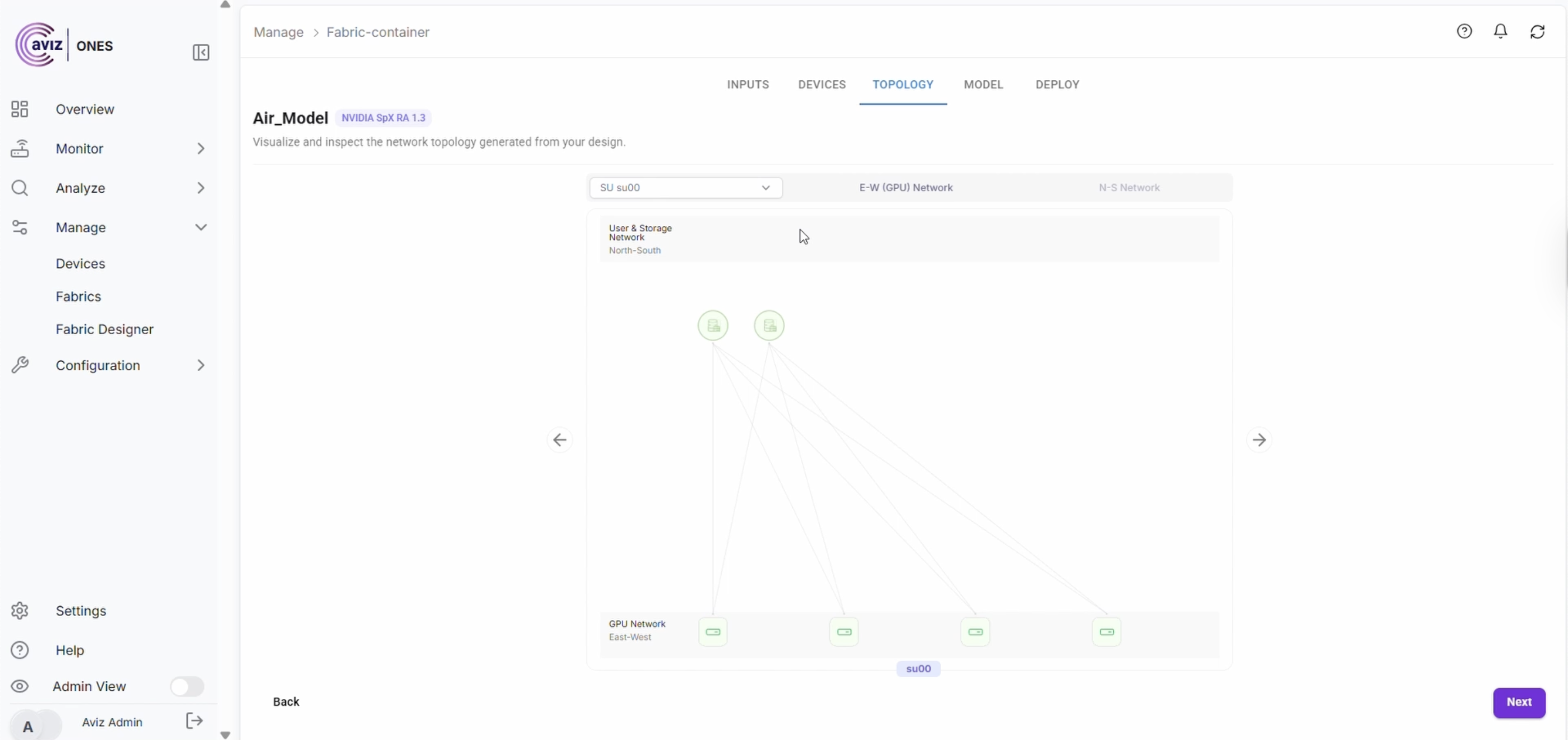Click the Next button
The width and height of the screenshot is (1568, 740).
tap(1518, 702)
